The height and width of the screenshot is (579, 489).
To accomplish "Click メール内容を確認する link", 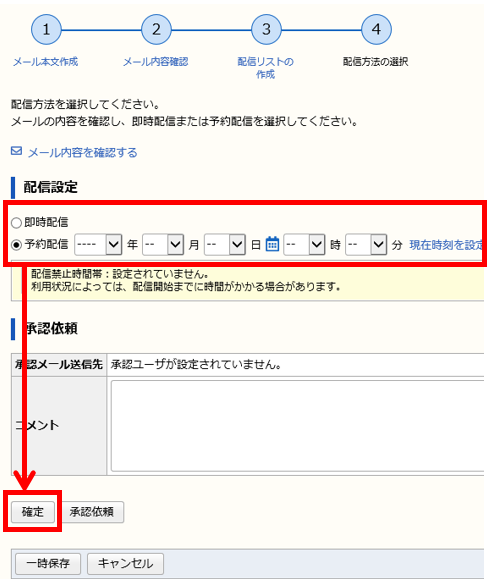I will [x=82, y=152].
